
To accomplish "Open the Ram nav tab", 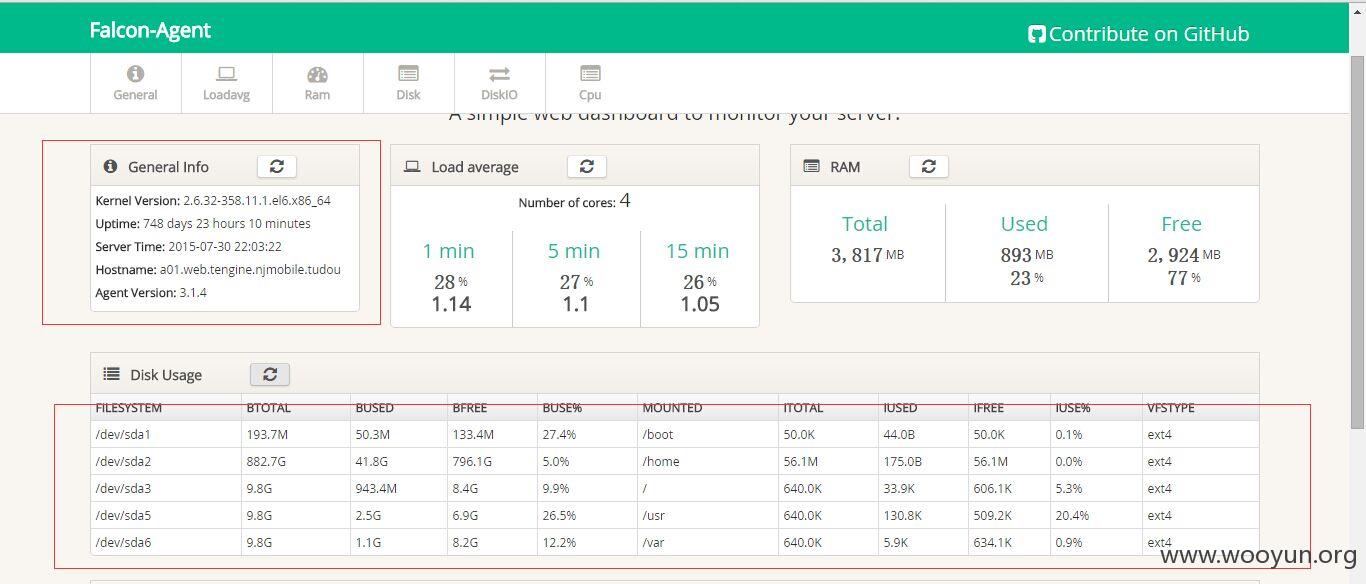I will point(317,82).
